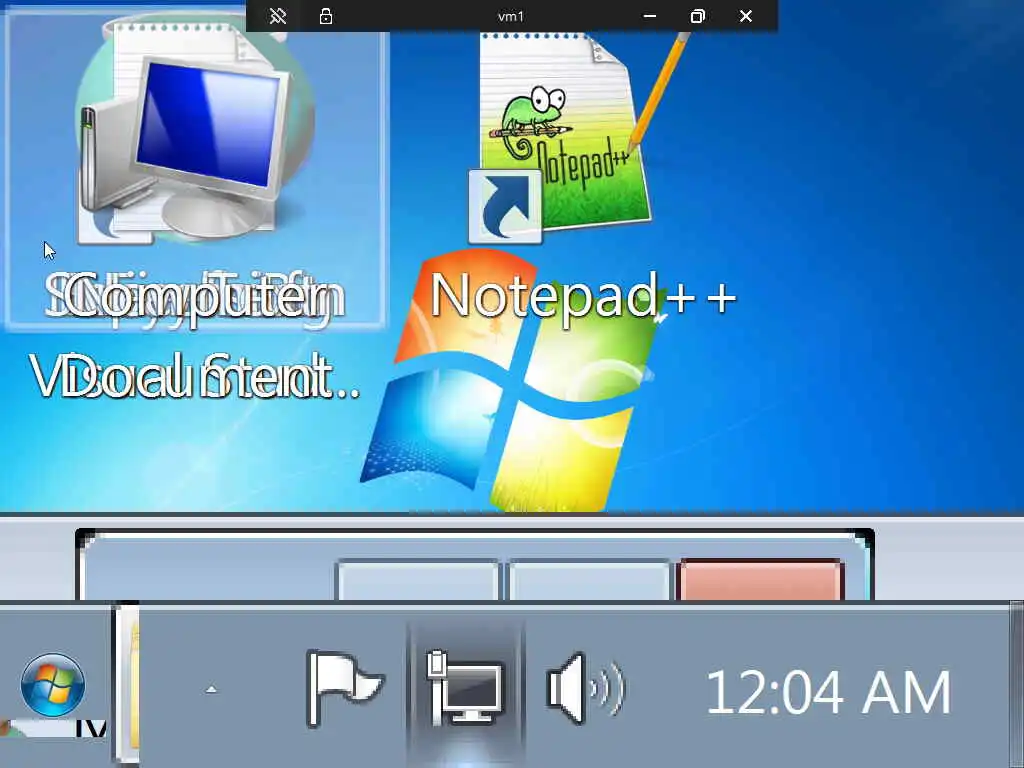
Task: Open the Action Center flag icon
Action: (345, 688)
